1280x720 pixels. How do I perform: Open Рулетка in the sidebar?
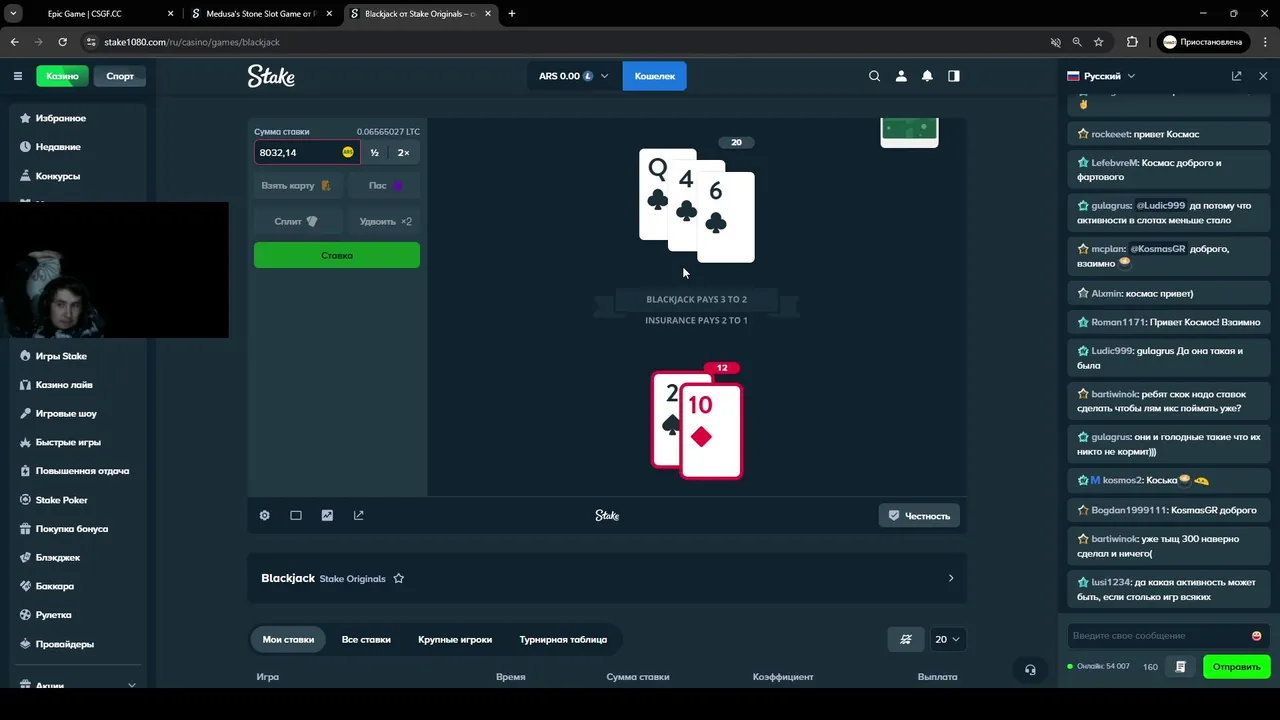click(x=54, y=615)
